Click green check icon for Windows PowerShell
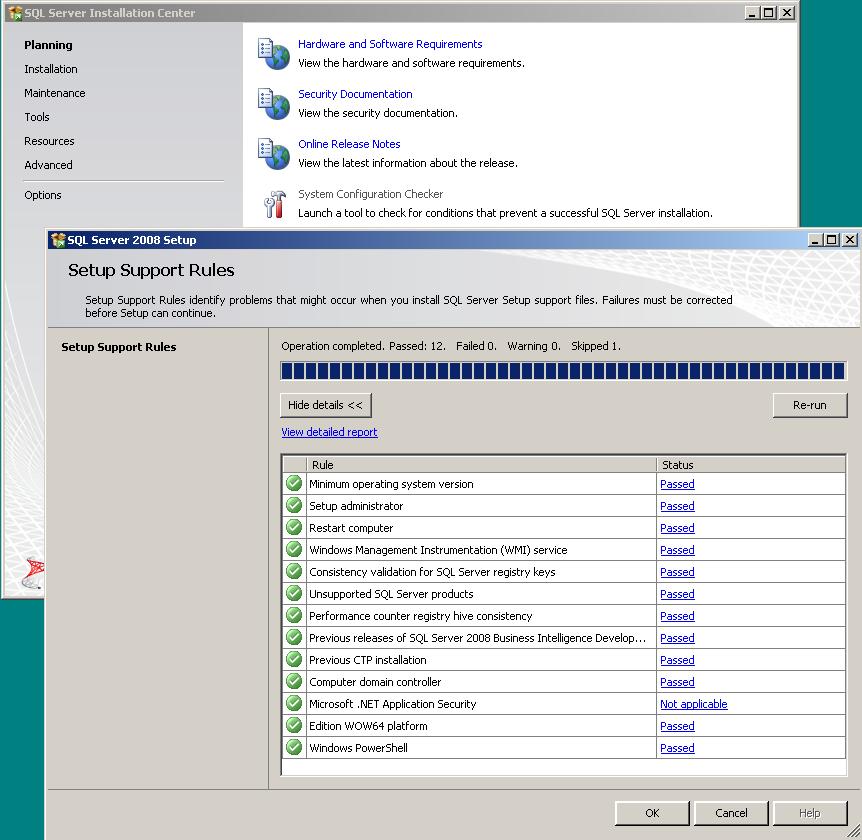 tap(294, 748)
